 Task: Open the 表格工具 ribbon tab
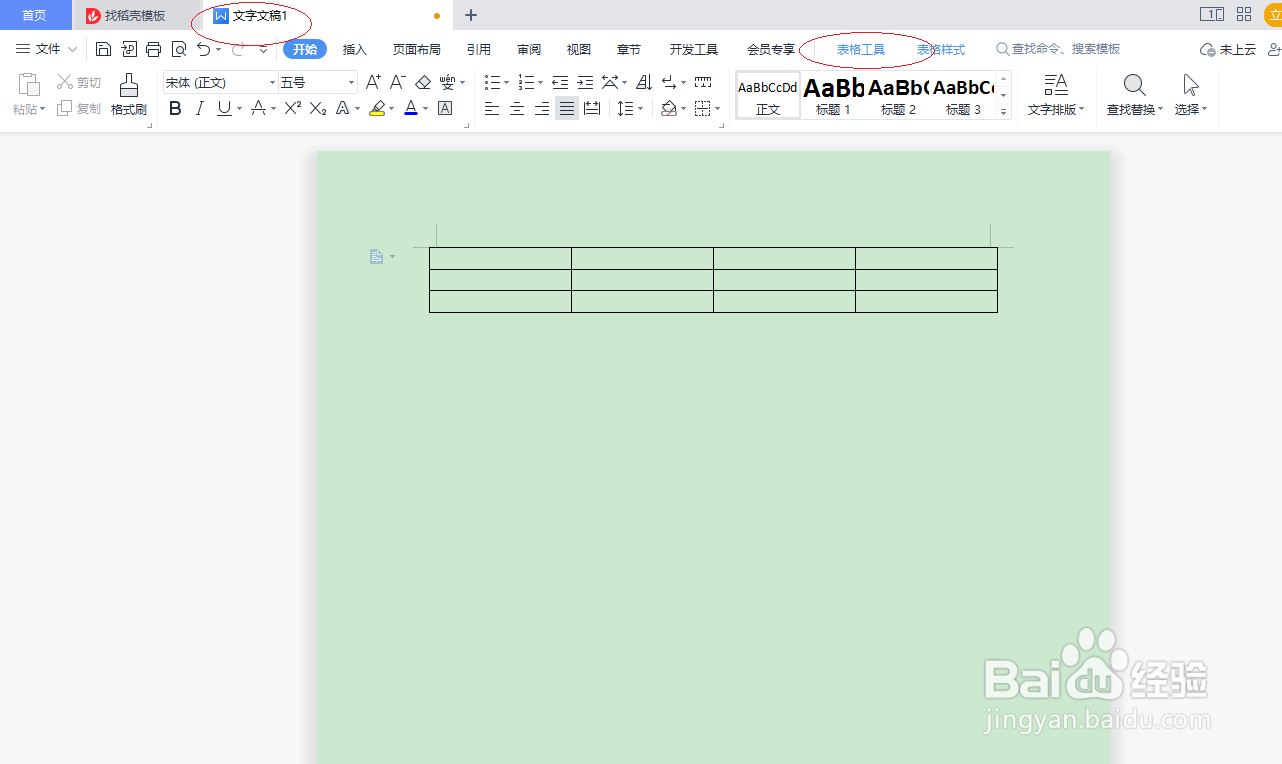(861, 49)
